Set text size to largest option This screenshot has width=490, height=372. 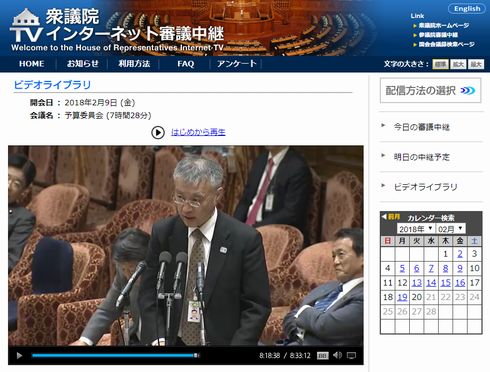[476, 64]
